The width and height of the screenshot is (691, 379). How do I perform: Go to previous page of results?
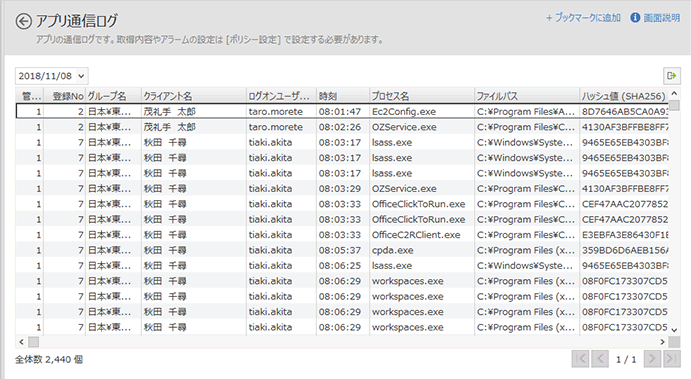coord(600,359)
